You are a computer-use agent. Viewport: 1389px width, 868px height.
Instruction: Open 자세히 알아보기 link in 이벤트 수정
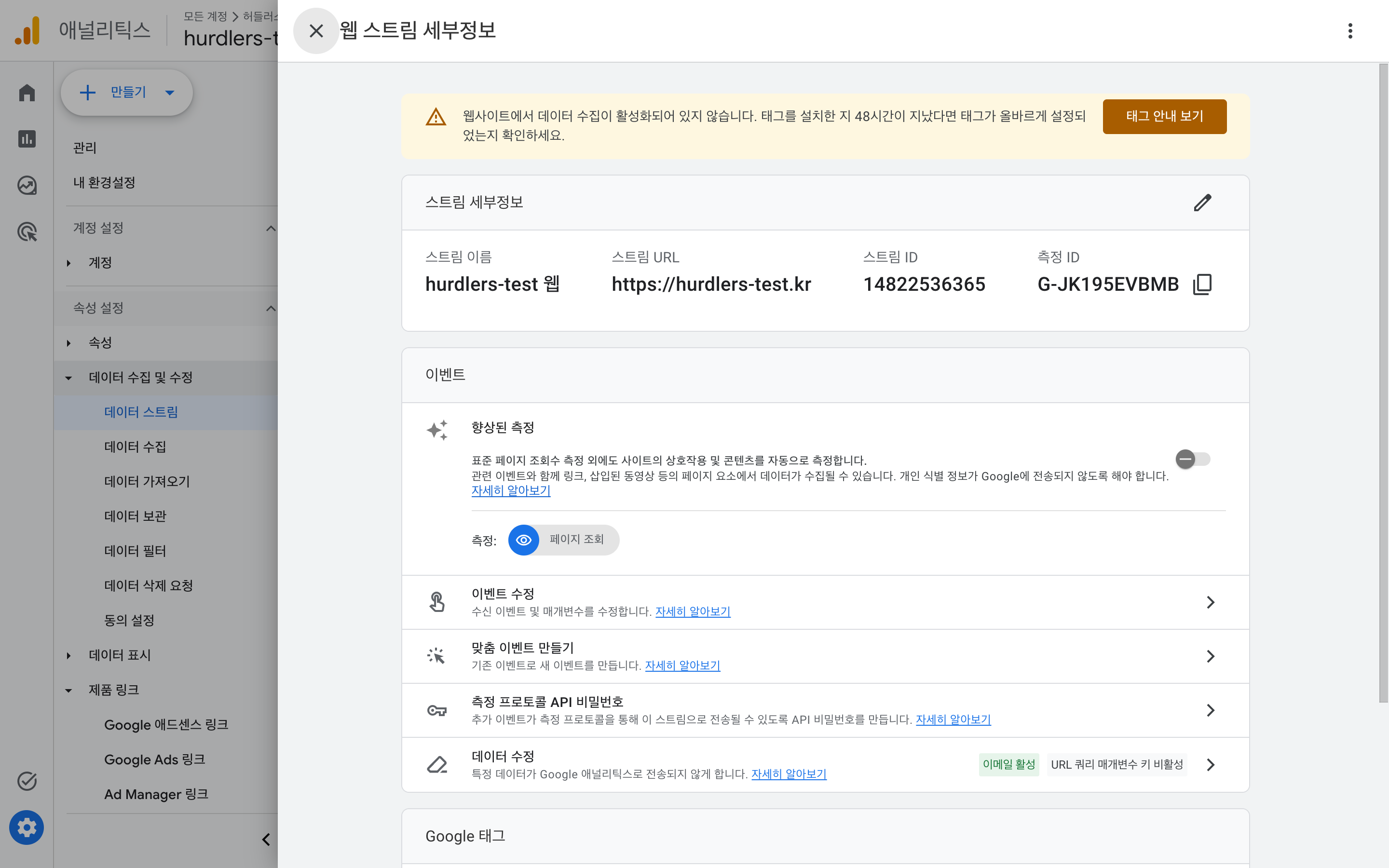click(x=693, y=611)
